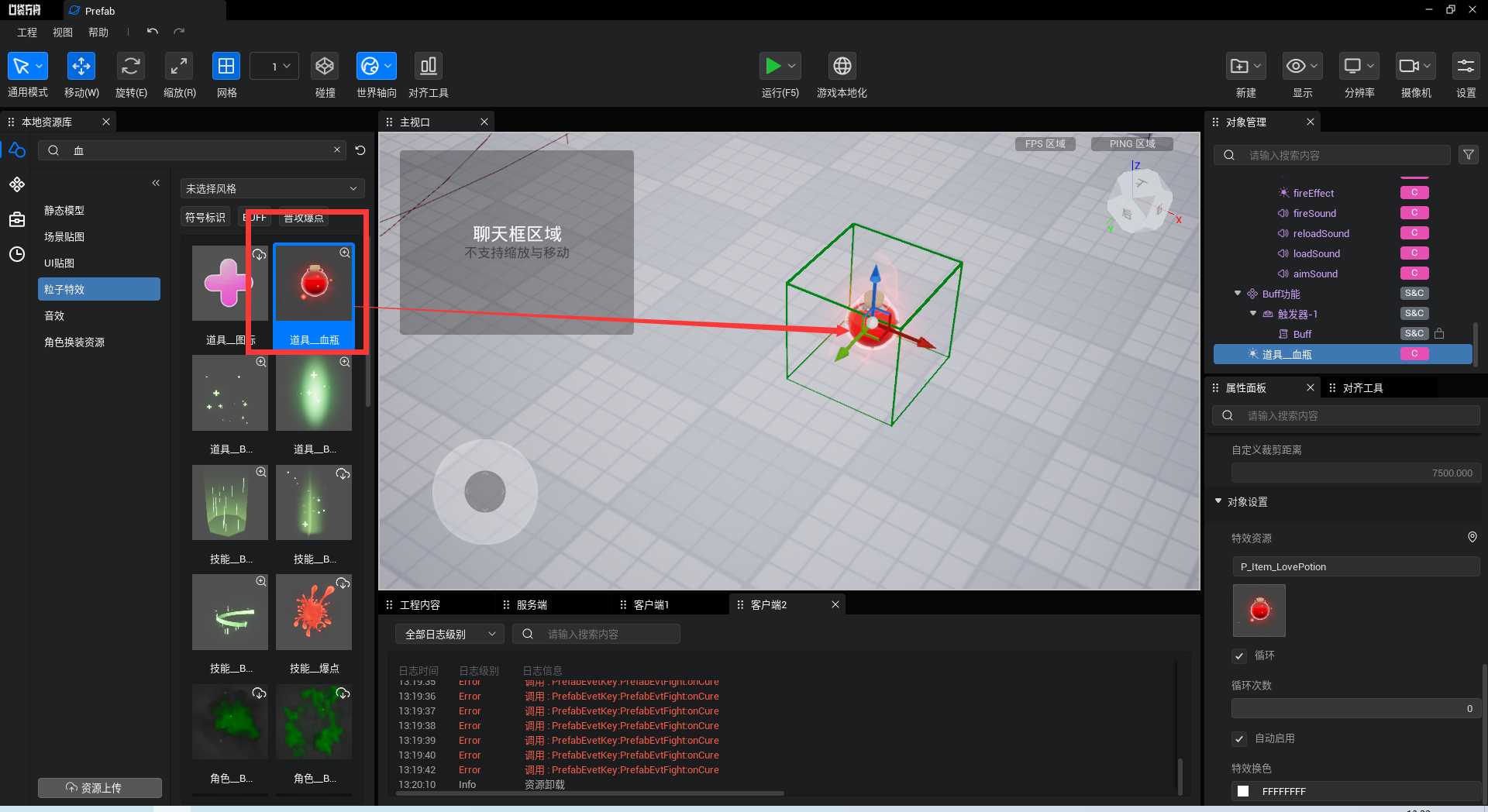Image resolution: width=1488 pixels, height=812 pixels.
Task: Open 游戏本地化 globe icon
Action: 842,67
